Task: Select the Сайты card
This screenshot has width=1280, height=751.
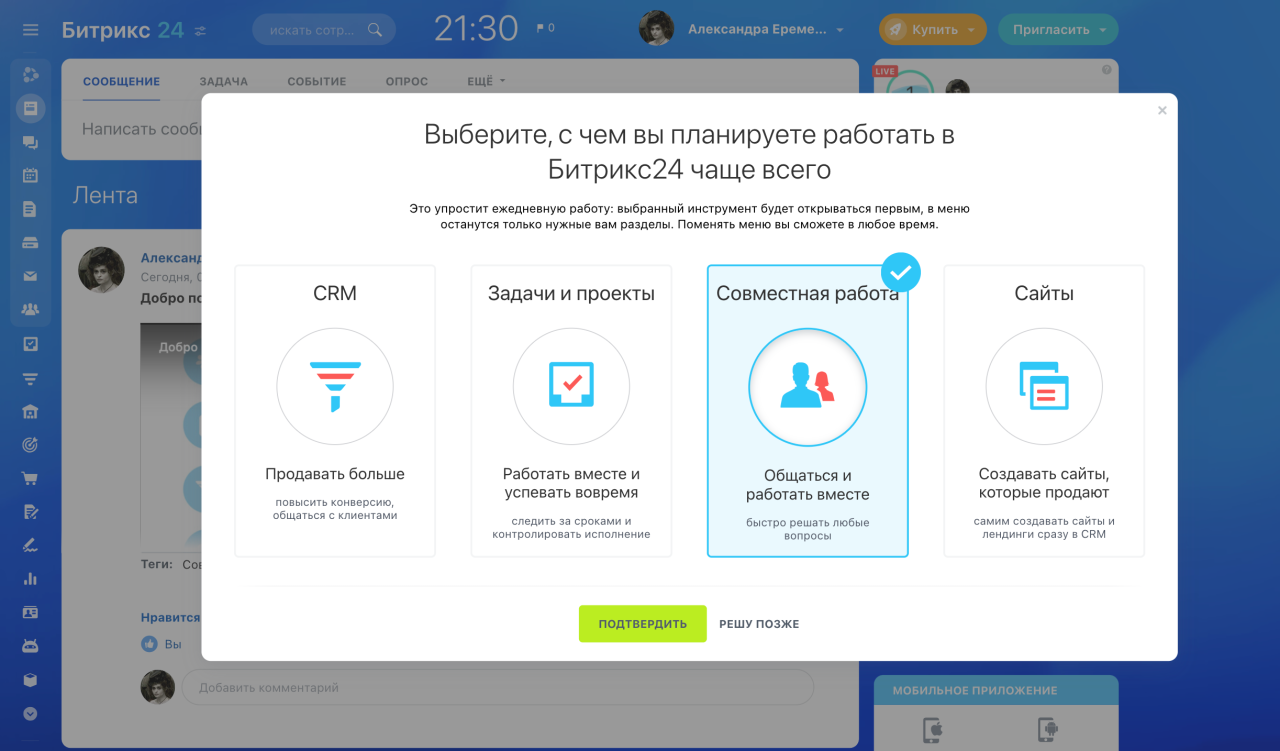Action: 1044,411
